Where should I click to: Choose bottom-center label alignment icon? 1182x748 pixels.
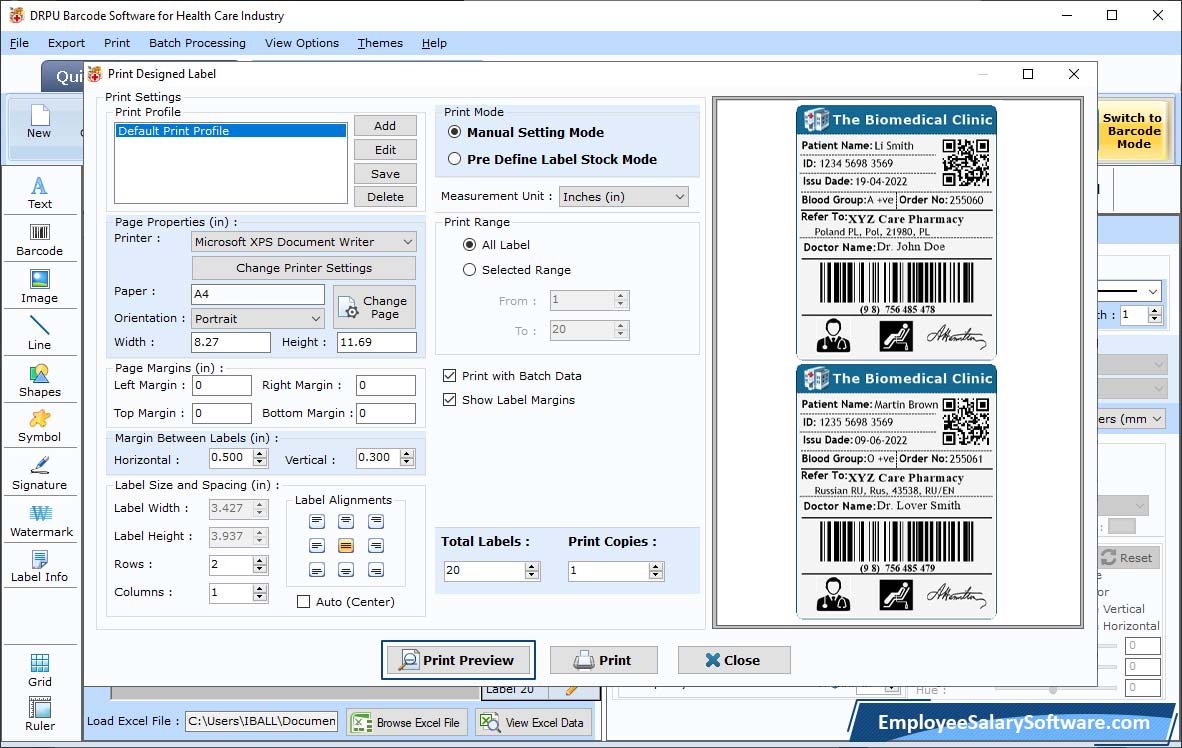pyautogui.click(x=346, y=570)
